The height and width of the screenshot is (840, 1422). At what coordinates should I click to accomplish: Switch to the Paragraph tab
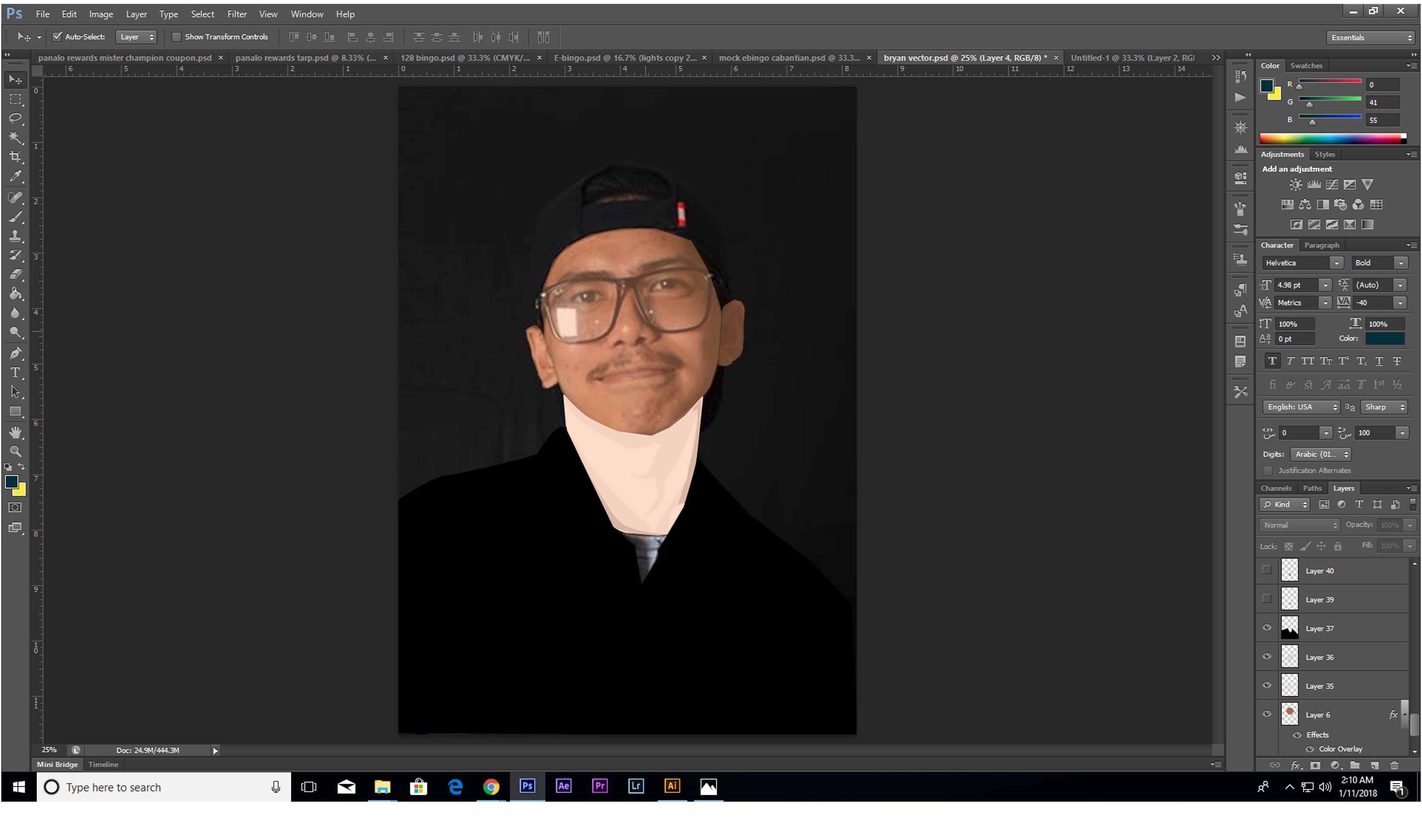1321,245
